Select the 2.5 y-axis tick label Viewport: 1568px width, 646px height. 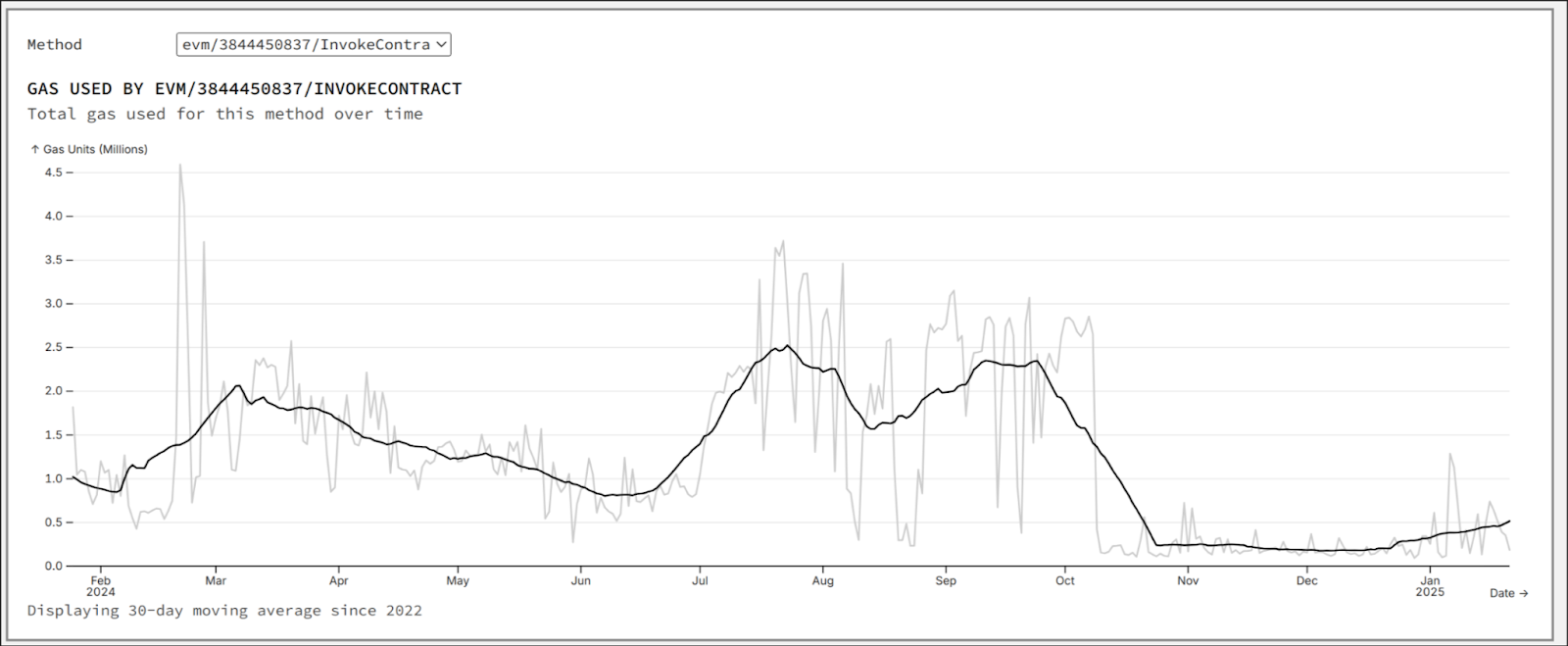coord(53,347)
